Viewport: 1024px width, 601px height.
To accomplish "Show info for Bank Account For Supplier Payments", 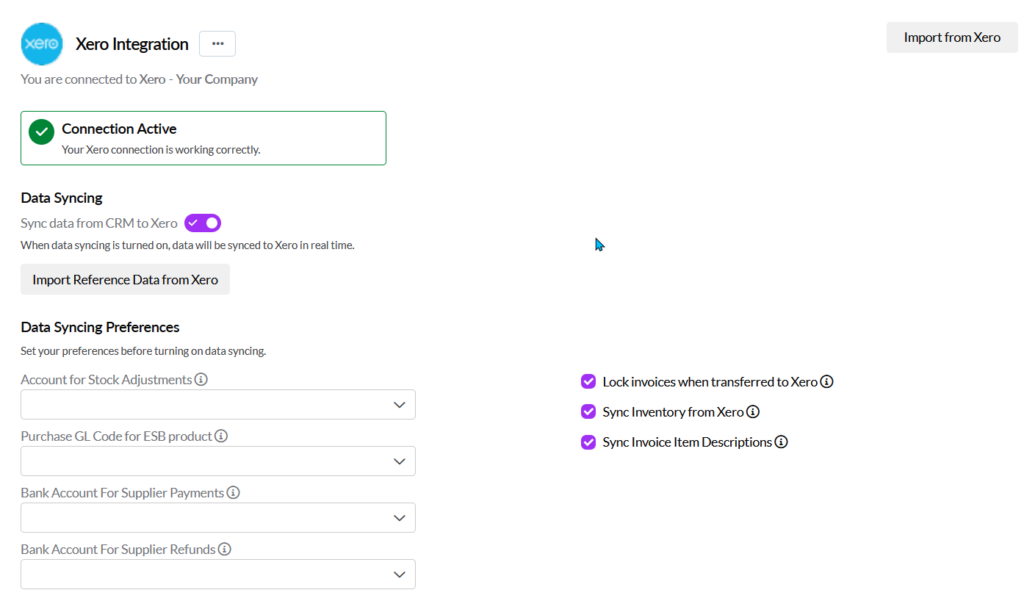I will [233, 493].
